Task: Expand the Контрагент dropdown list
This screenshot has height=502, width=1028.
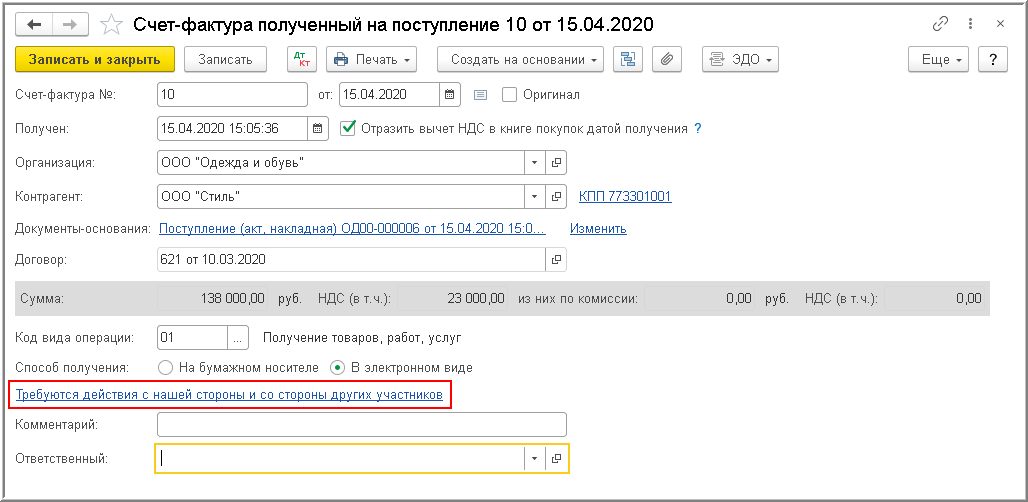Action: 534,196
